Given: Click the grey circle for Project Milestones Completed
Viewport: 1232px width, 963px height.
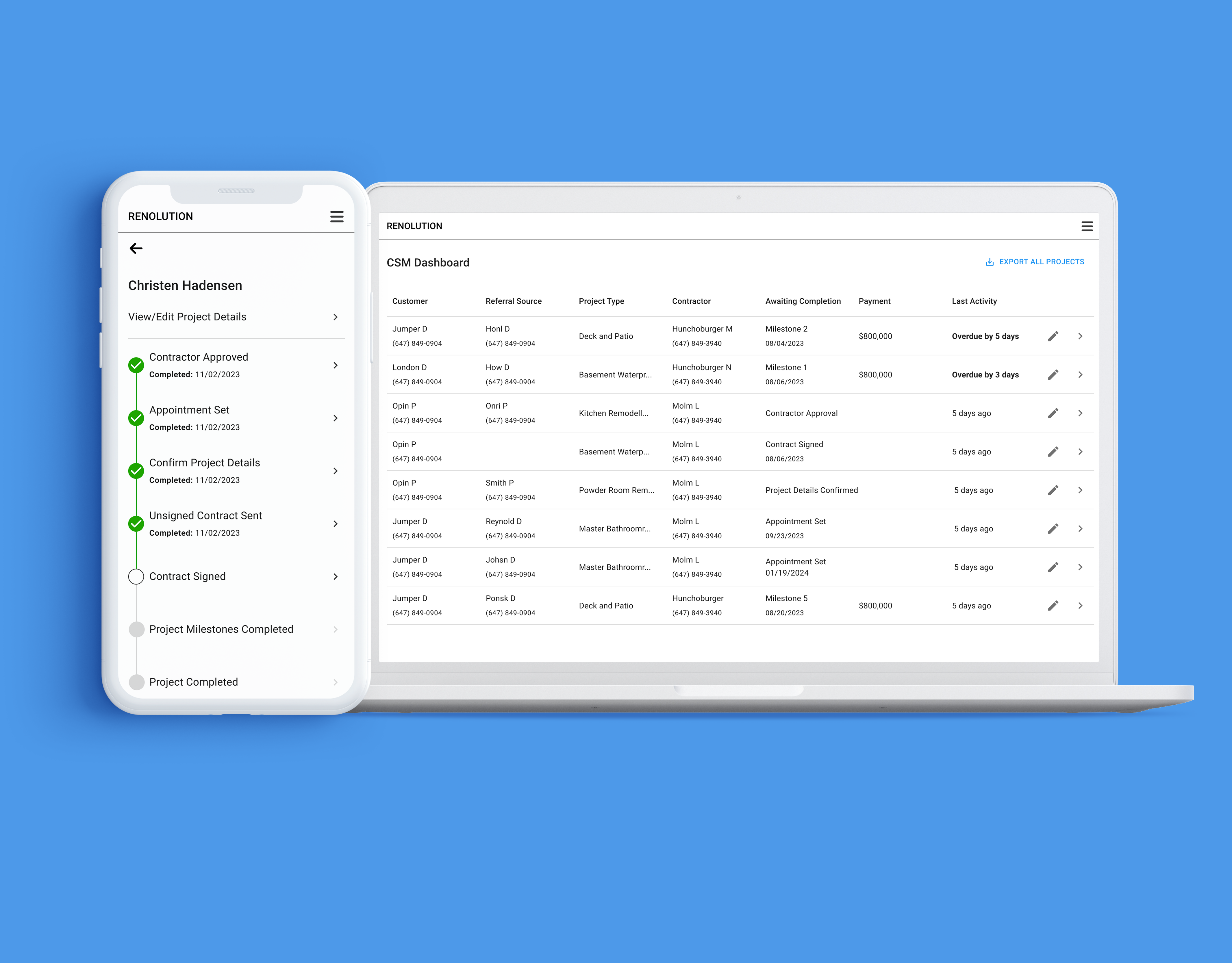Looking at the screenshot, I should click(136, 629).
